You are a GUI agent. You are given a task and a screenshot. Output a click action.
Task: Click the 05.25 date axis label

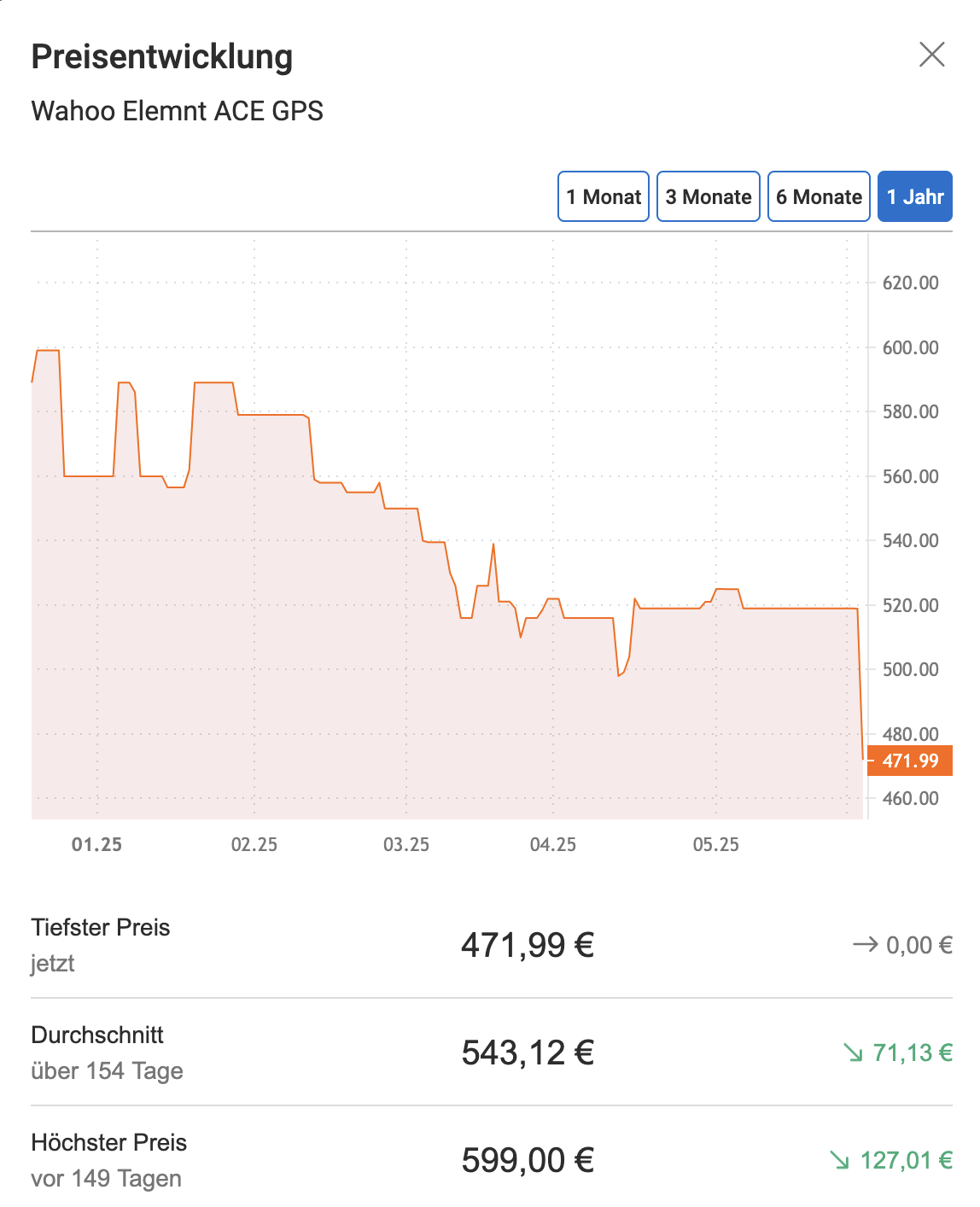point(716,844)
